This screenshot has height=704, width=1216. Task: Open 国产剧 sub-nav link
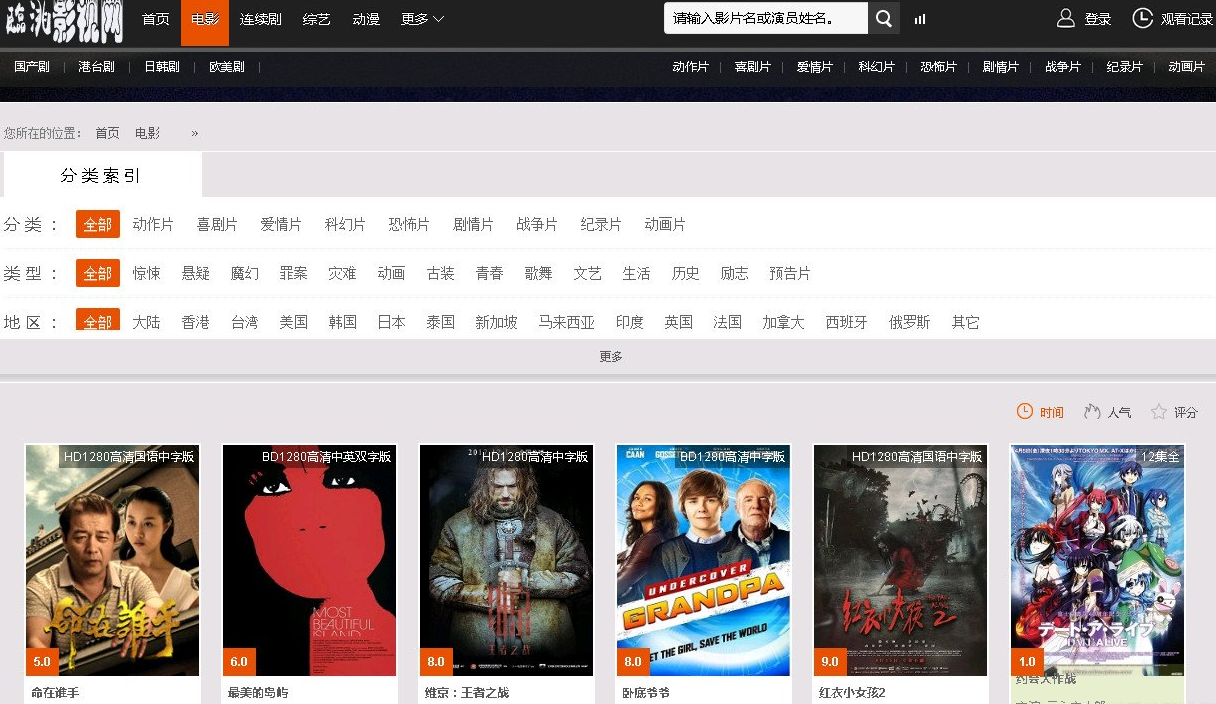tap(32, 67)
